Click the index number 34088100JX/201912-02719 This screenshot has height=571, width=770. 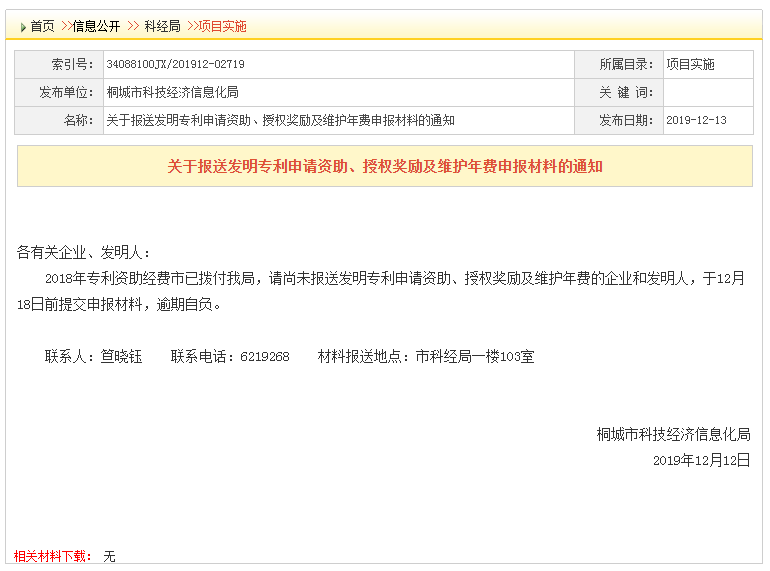175,64
